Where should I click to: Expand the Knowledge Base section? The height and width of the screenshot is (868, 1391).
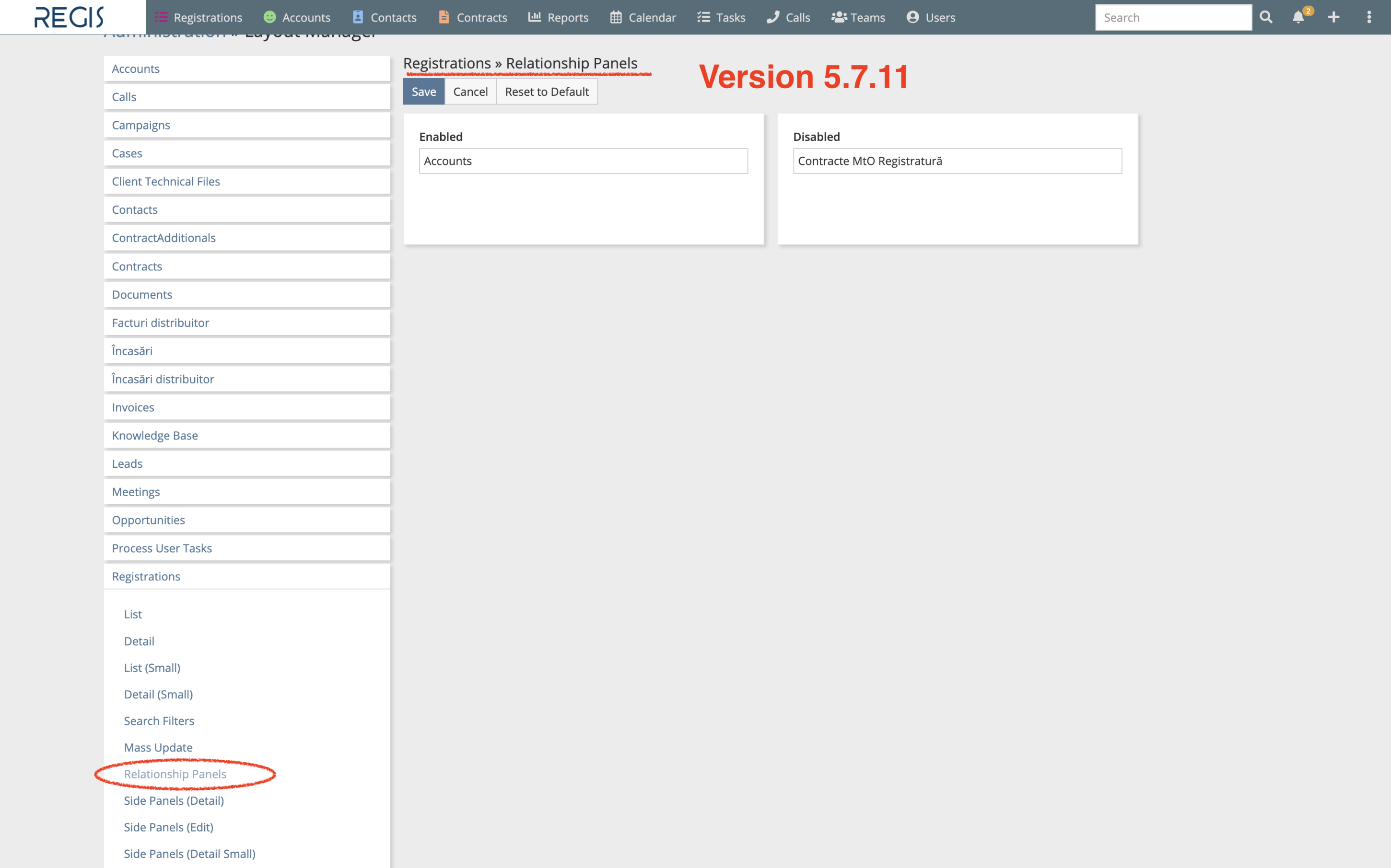tap(154, 435)
